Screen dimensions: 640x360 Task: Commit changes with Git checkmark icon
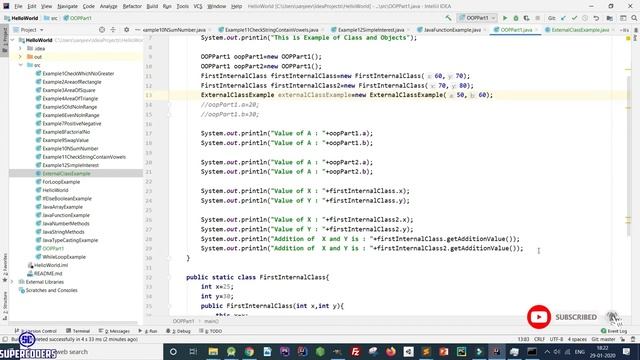[x=574, y=18]
